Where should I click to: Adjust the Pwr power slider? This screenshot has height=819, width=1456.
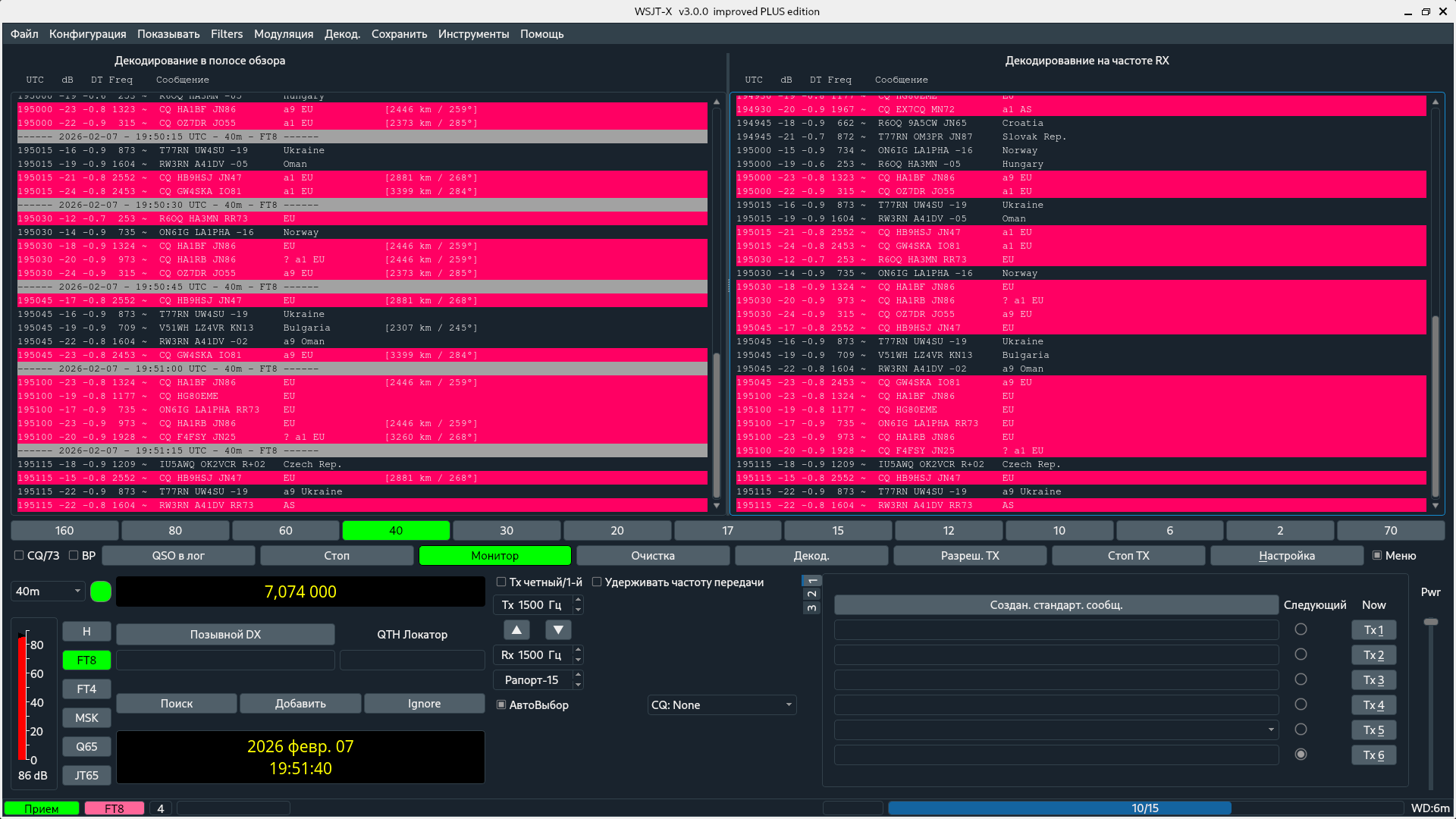point(1430,622)
